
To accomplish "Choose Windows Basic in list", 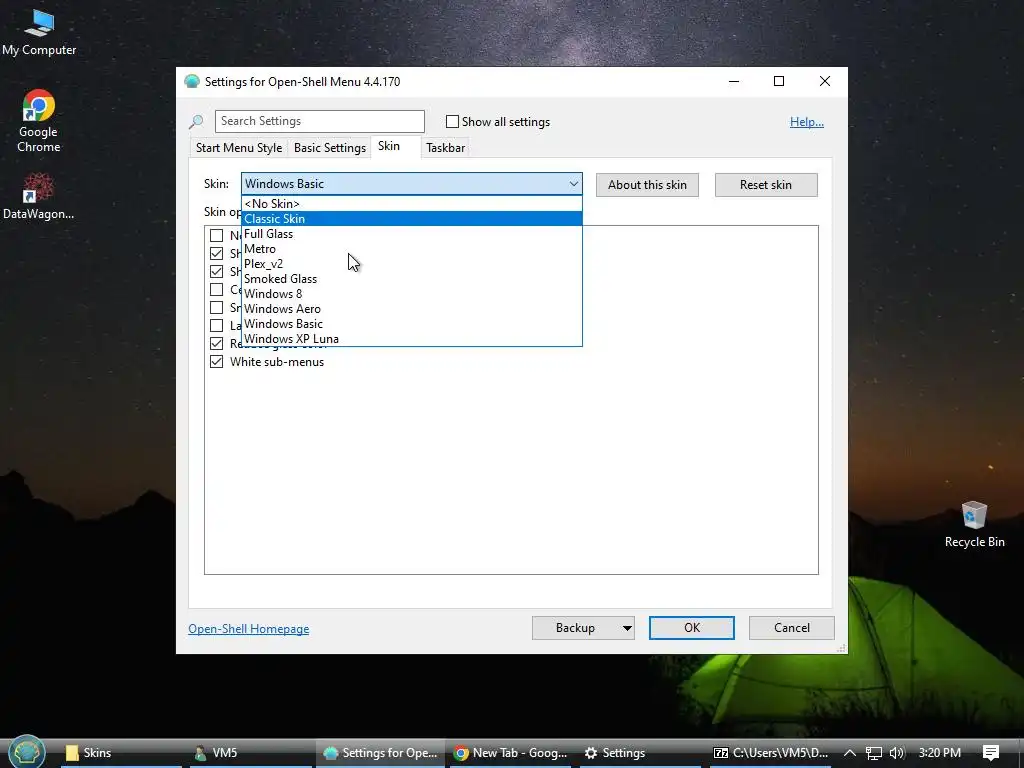I will [411, 324].
